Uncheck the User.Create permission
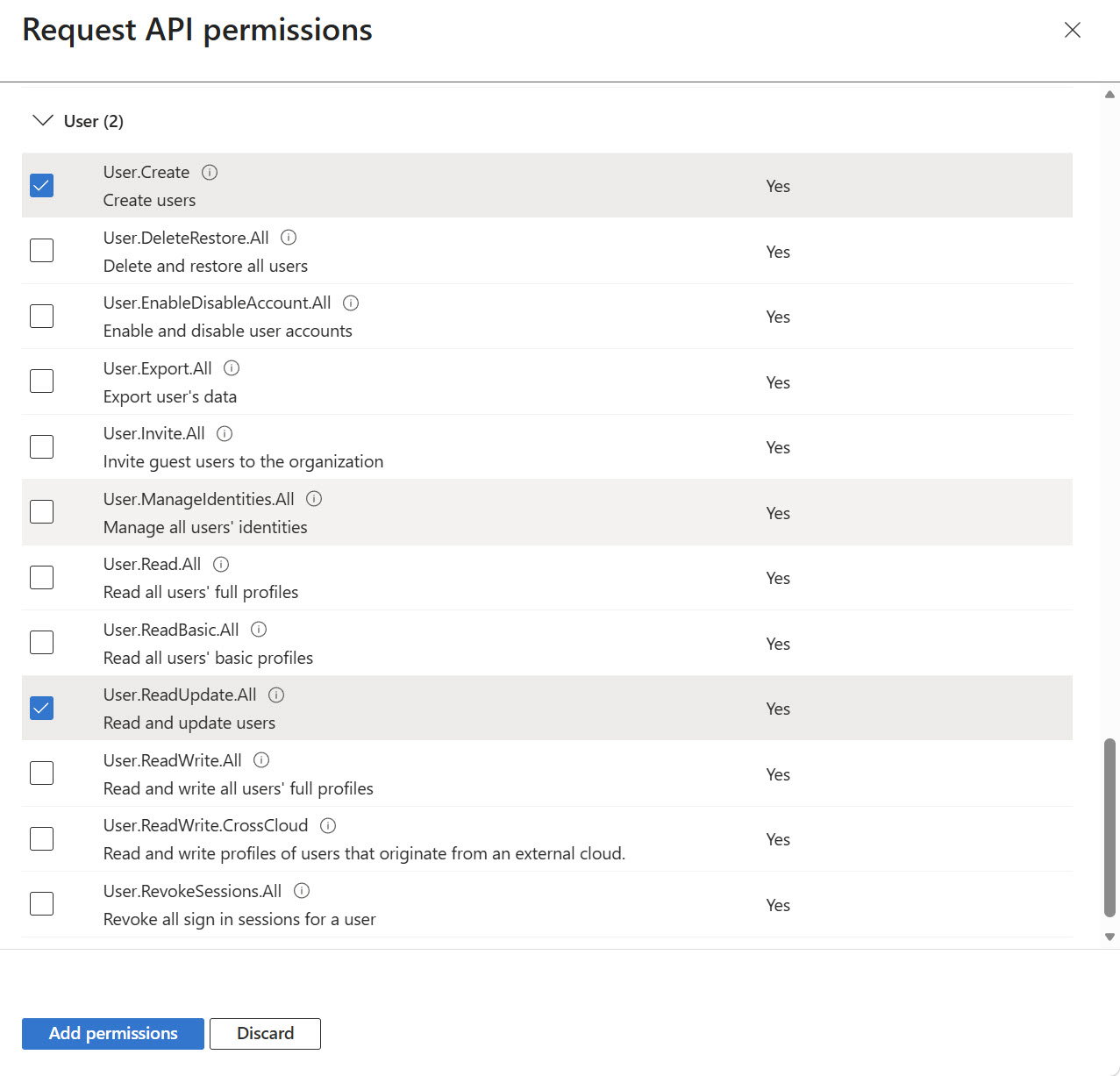 point(41,185)
